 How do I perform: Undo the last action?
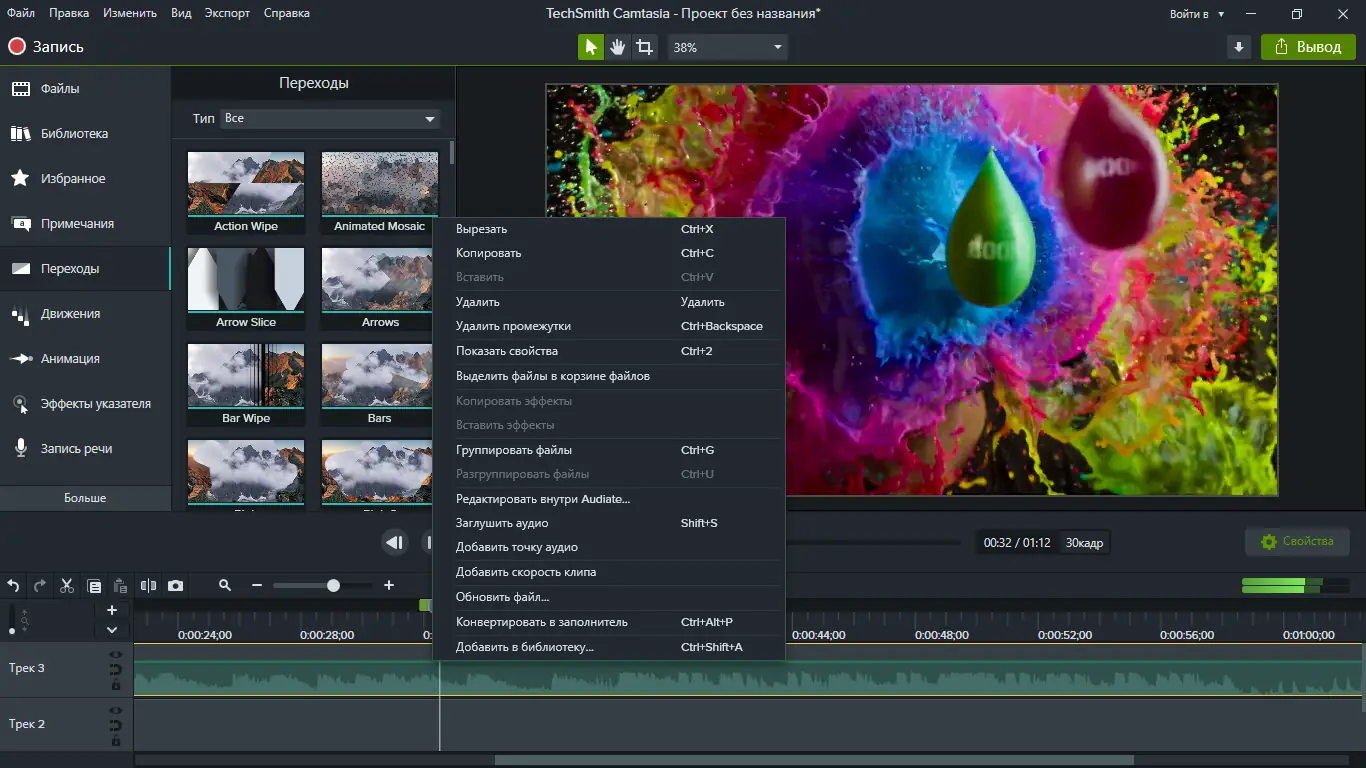tap(13, 585)
